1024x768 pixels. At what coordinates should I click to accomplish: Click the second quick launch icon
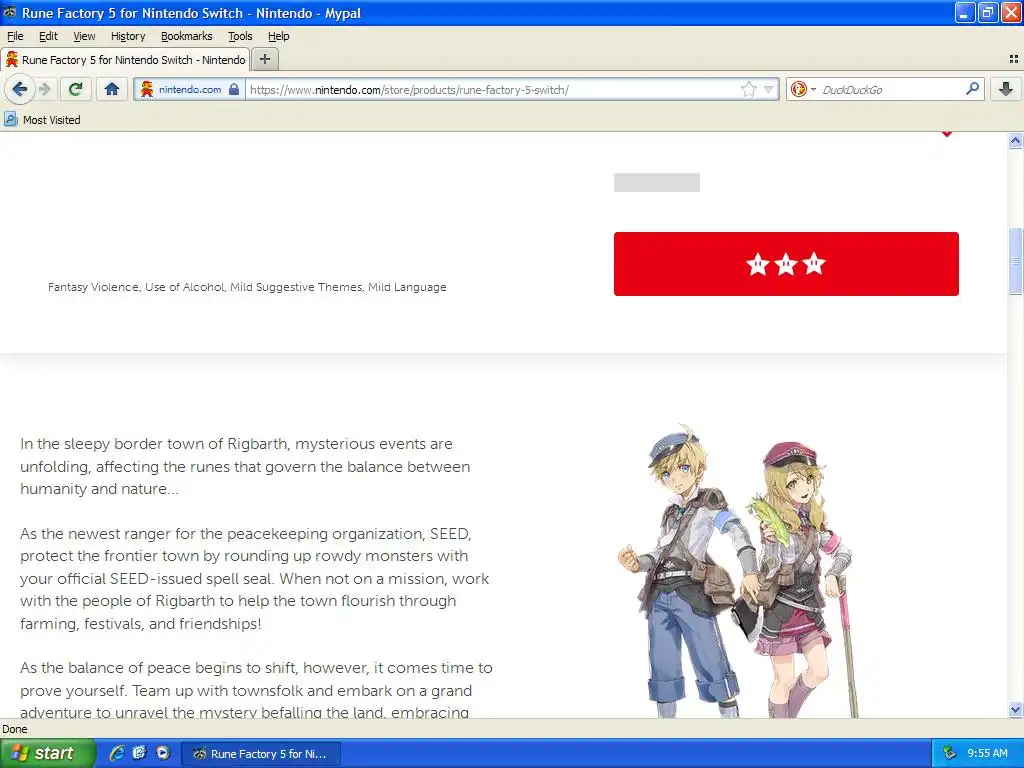click(x=139, y=753)
